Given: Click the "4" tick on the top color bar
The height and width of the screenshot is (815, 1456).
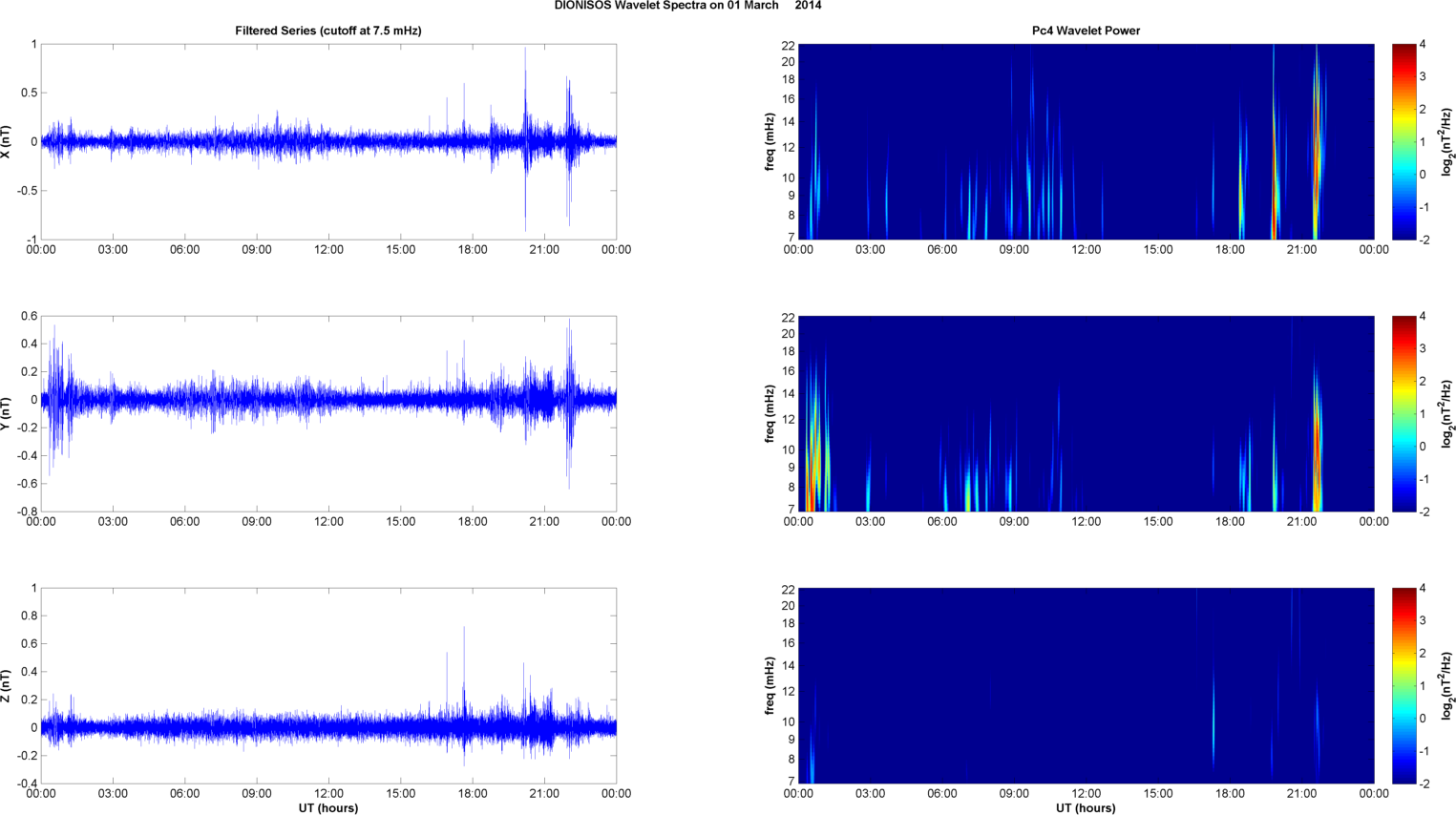Looking at the screenshot, I should (x=1423, y=44).
